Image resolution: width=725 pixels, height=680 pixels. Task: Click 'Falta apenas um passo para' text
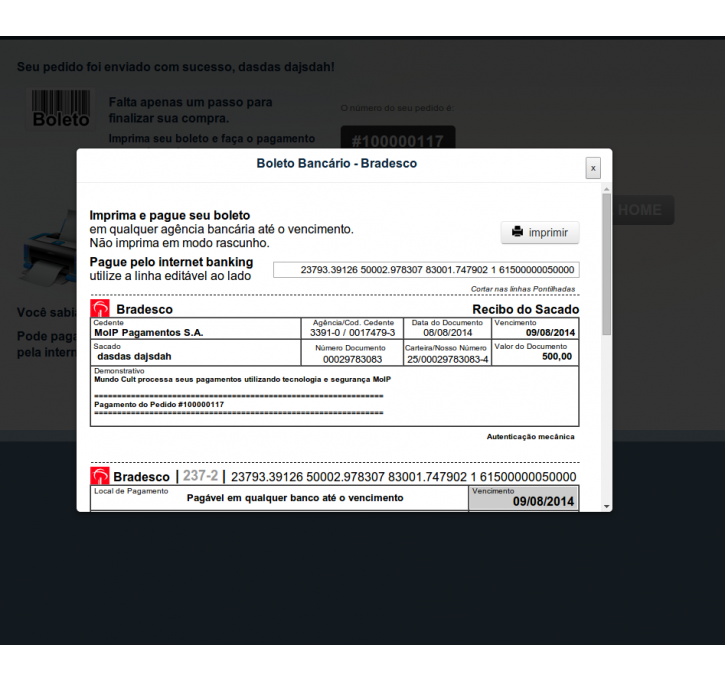(x=190, y=102)
